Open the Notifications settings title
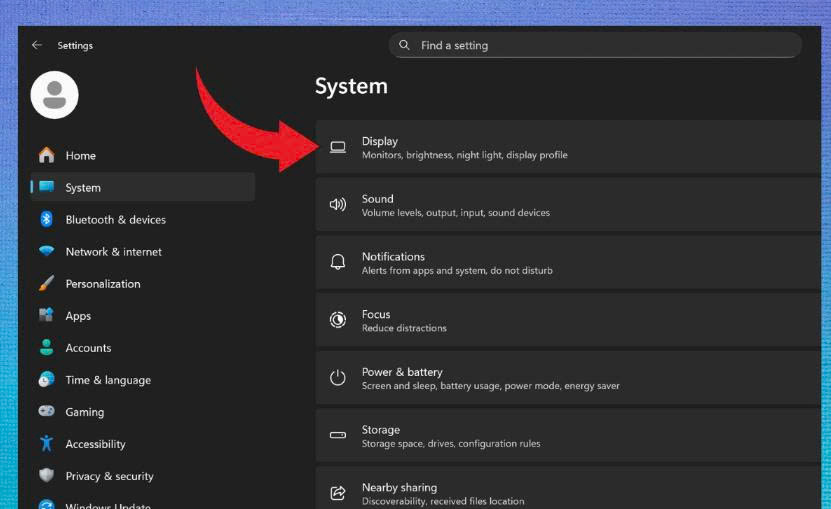Screen dimensions: 831x509 point(393,257)
